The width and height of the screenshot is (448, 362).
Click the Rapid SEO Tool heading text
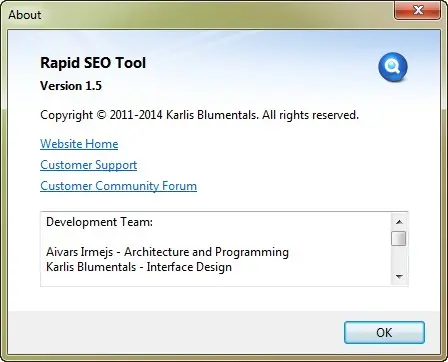pyautogui.click(x=93, y=63)
